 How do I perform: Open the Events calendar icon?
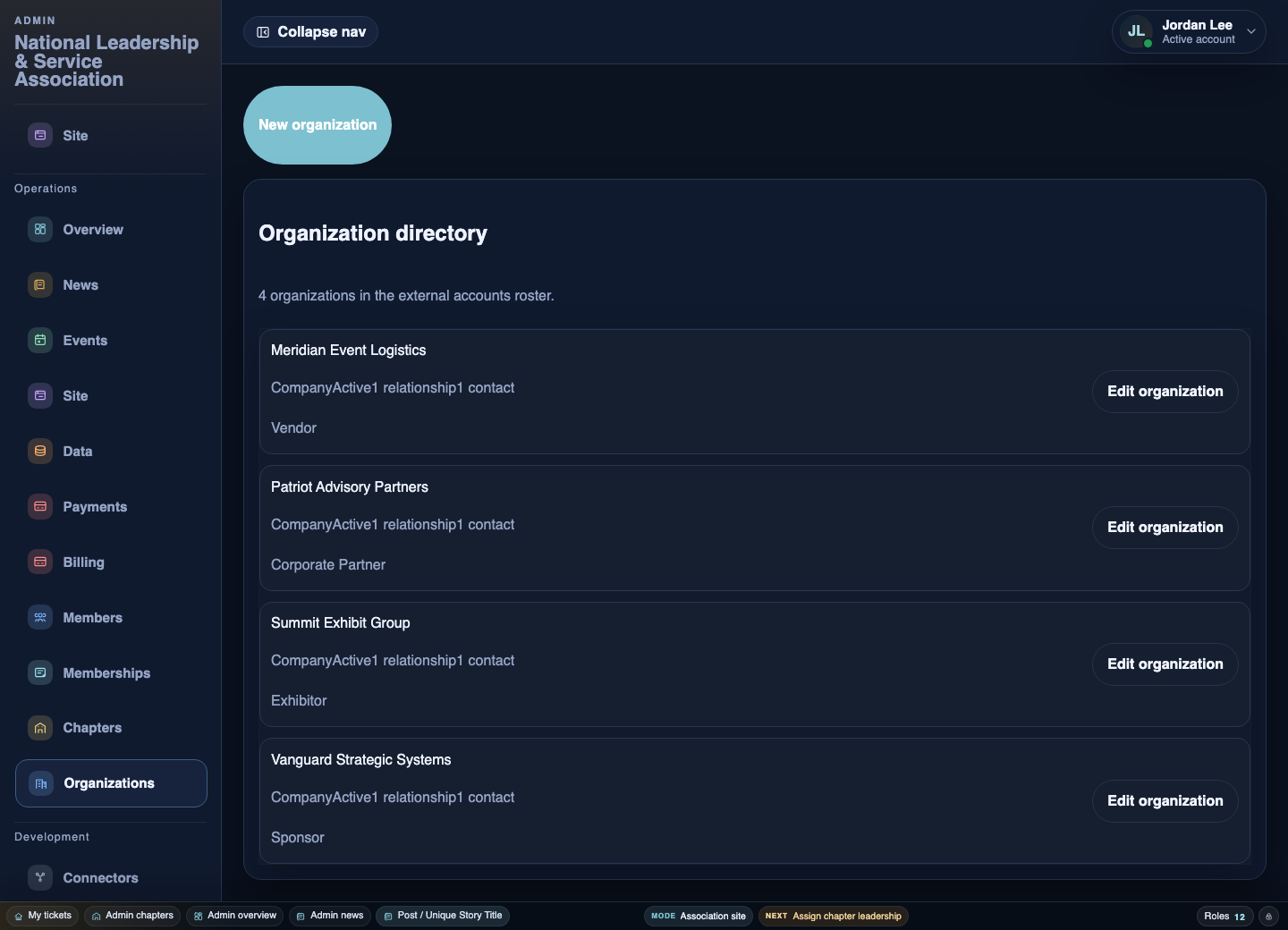(40, 341)
